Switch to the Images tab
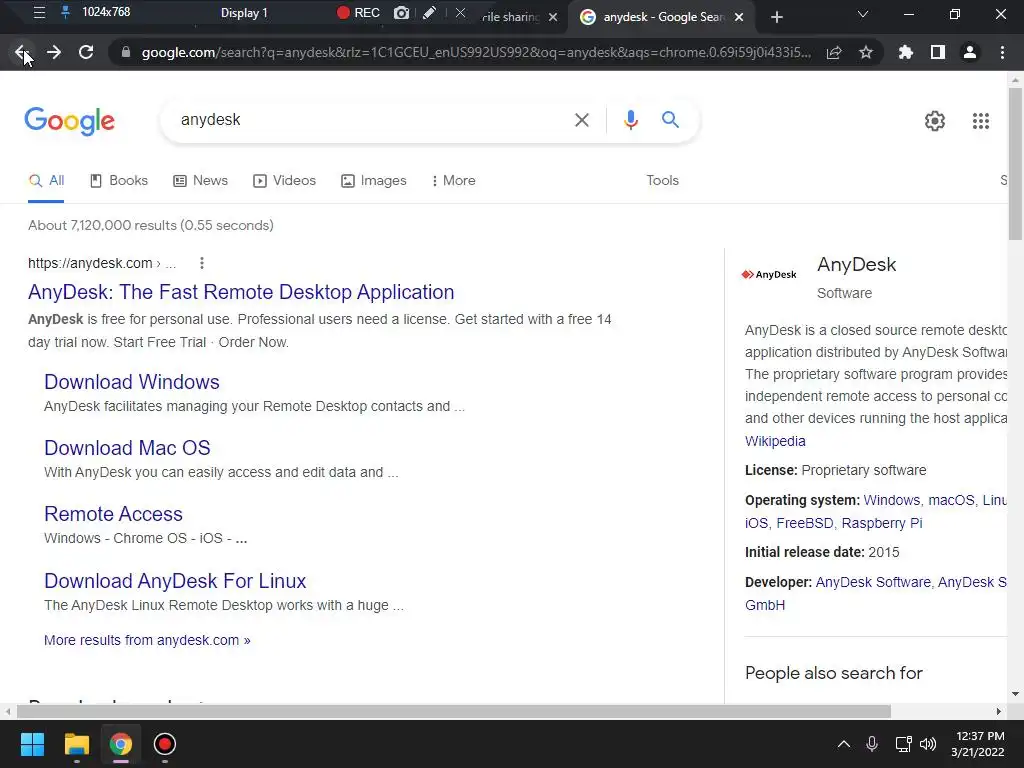The image size is (1024, 768). [x=374, y=181]
